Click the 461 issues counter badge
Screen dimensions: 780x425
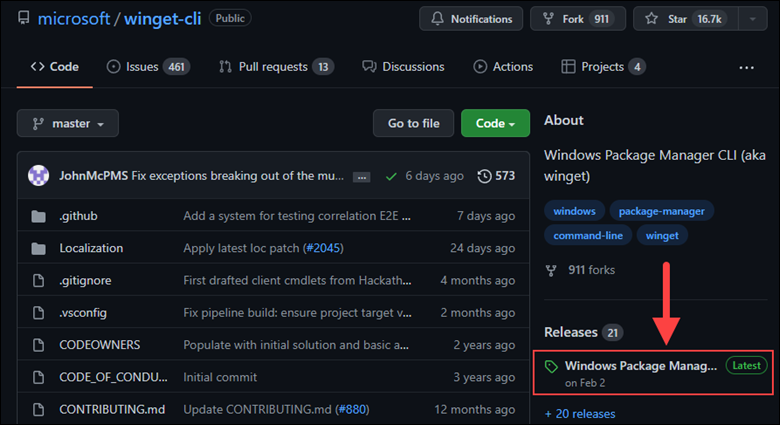pyautogui.click(x=177, y=67)
